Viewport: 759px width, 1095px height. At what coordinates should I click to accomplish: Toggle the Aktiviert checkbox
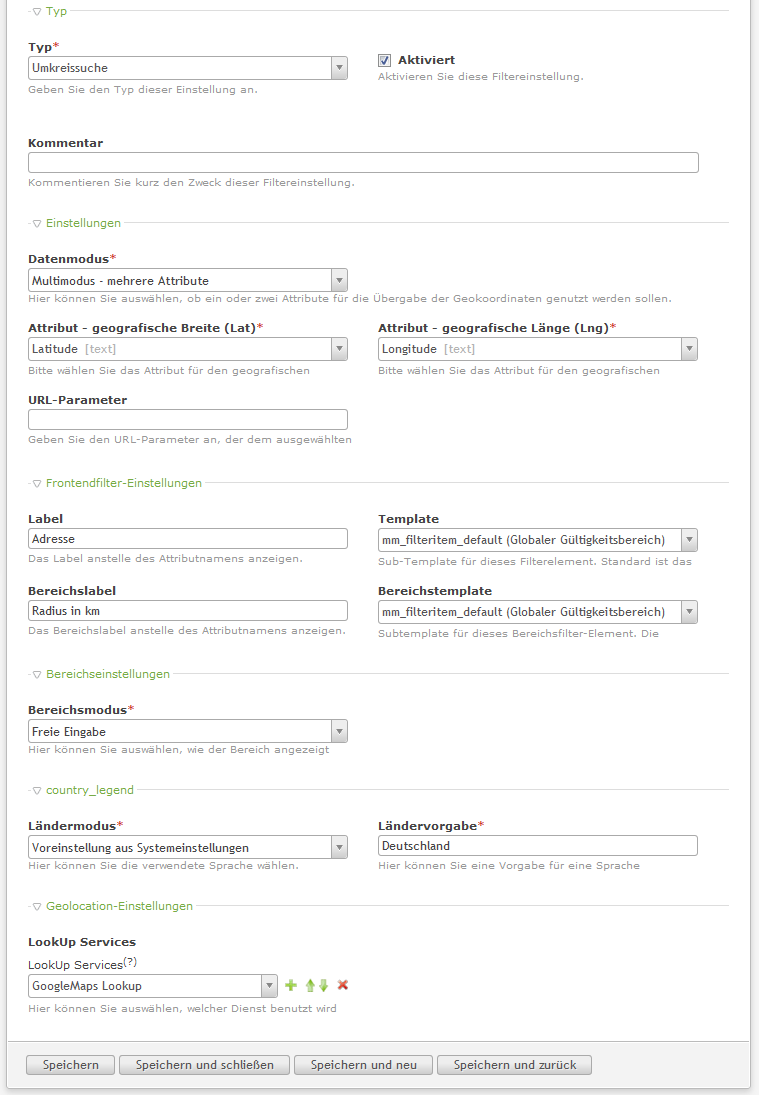pyautogui.click(x=384, y=60)
